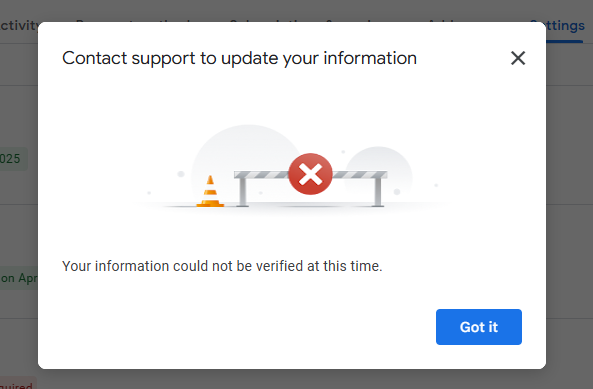Click the red 'quired' status chip at the bottom left
The height and width of the screenshot is (389, 593).
[18, 383]
